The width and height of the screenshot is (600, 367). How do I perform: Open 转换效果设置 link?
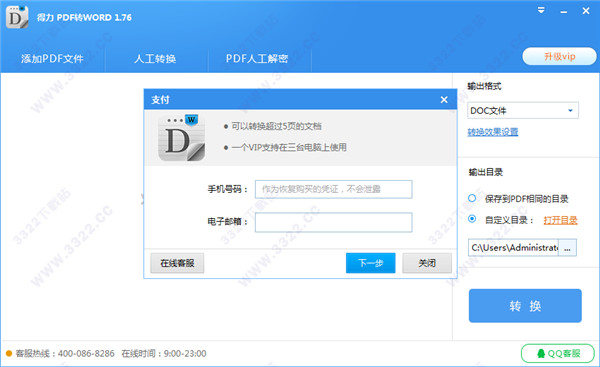point(492,132)
